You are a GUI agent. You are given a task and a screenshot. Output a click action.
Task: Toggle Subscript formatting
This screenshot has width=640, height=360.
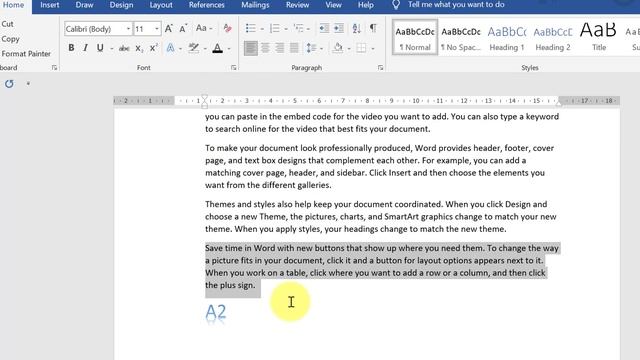[139, 48]
